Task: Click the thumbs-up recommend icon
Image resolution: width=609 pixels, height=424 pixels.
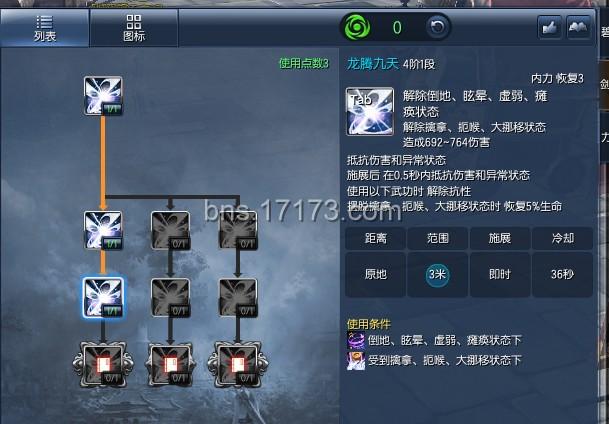Action: (x=550, y=28)
